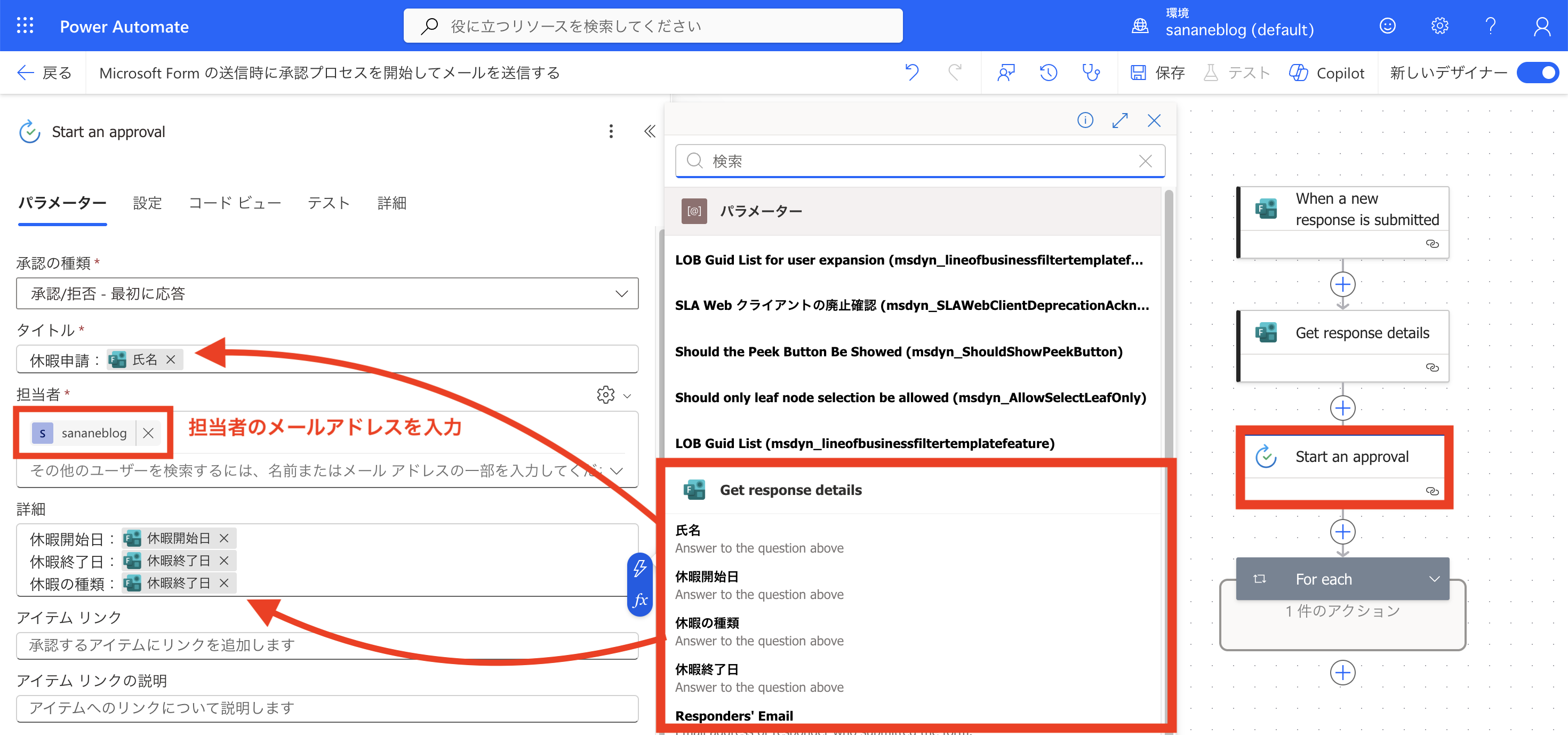Close the dynamic content popup
This screenshot has width=1568, height=735.
(x=1154, y=120)
